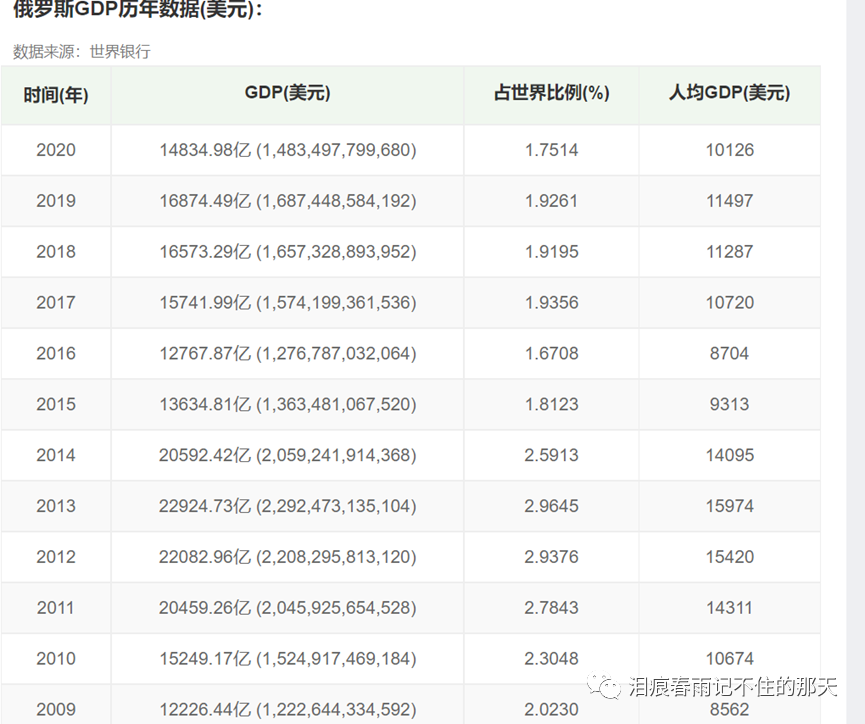Click GDP value 15249.17亿

pos(205,658)
